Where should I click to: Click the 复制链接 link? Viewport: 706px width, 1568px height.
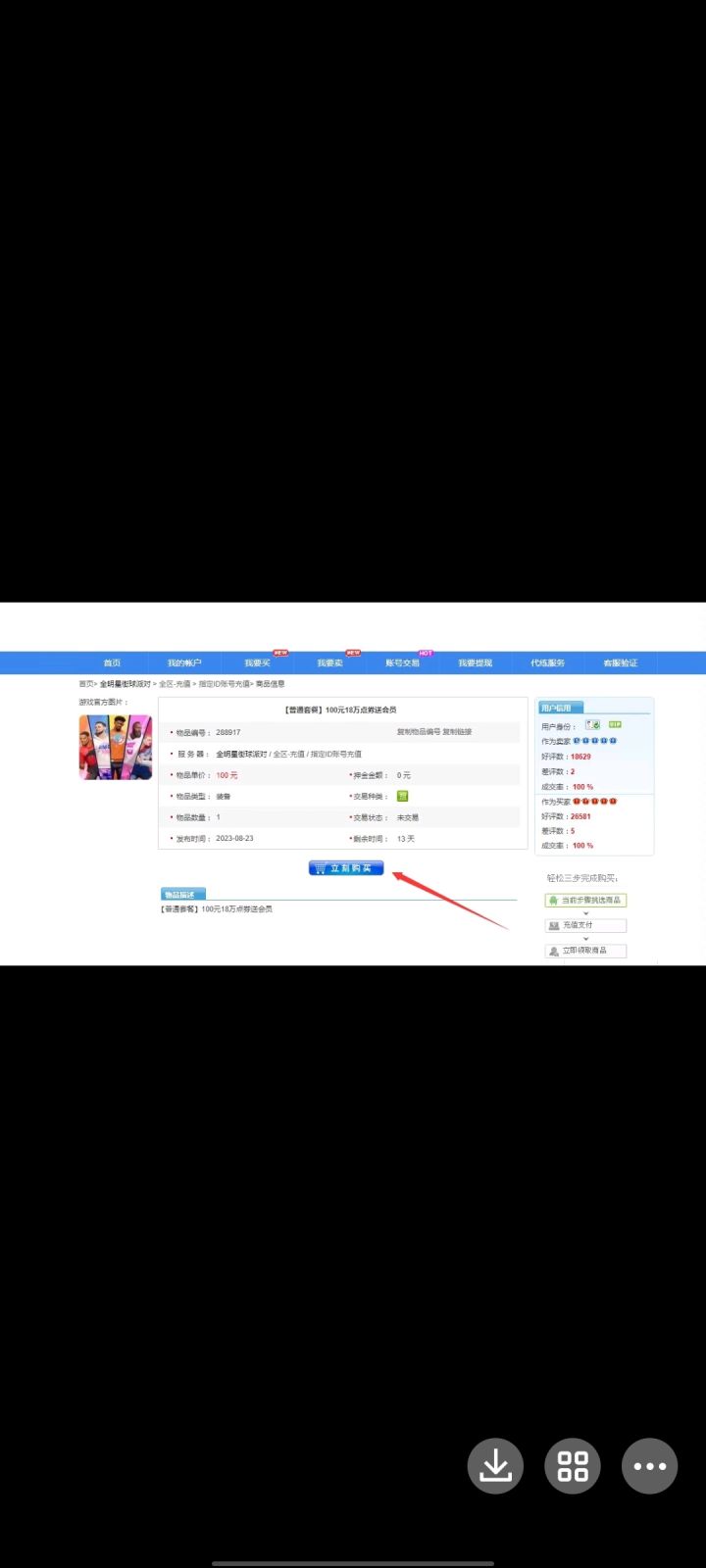pyautogui.click(x=457, y=732)
